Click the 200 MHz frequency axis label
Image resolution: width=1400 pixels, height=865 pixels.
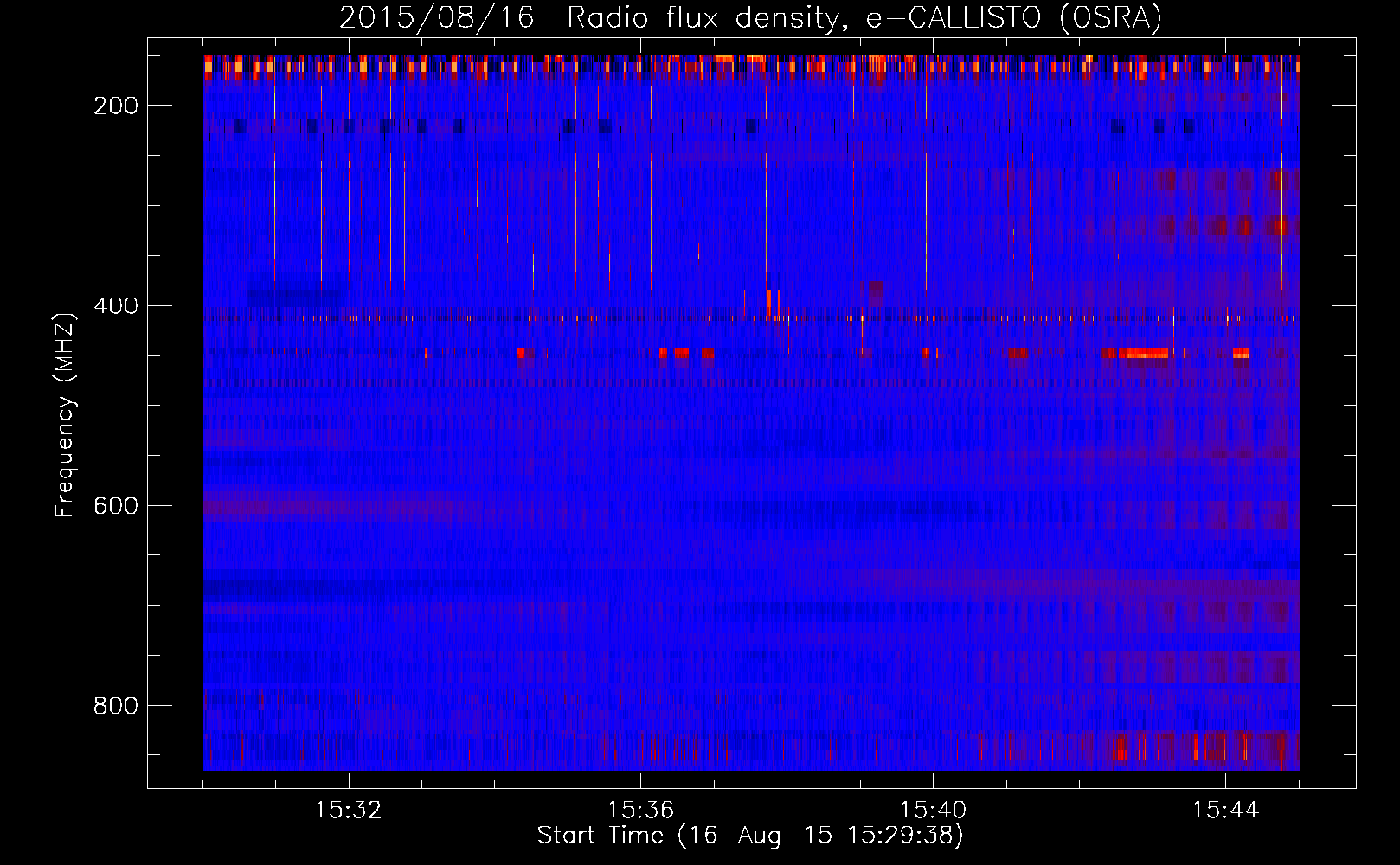point(115,106)
